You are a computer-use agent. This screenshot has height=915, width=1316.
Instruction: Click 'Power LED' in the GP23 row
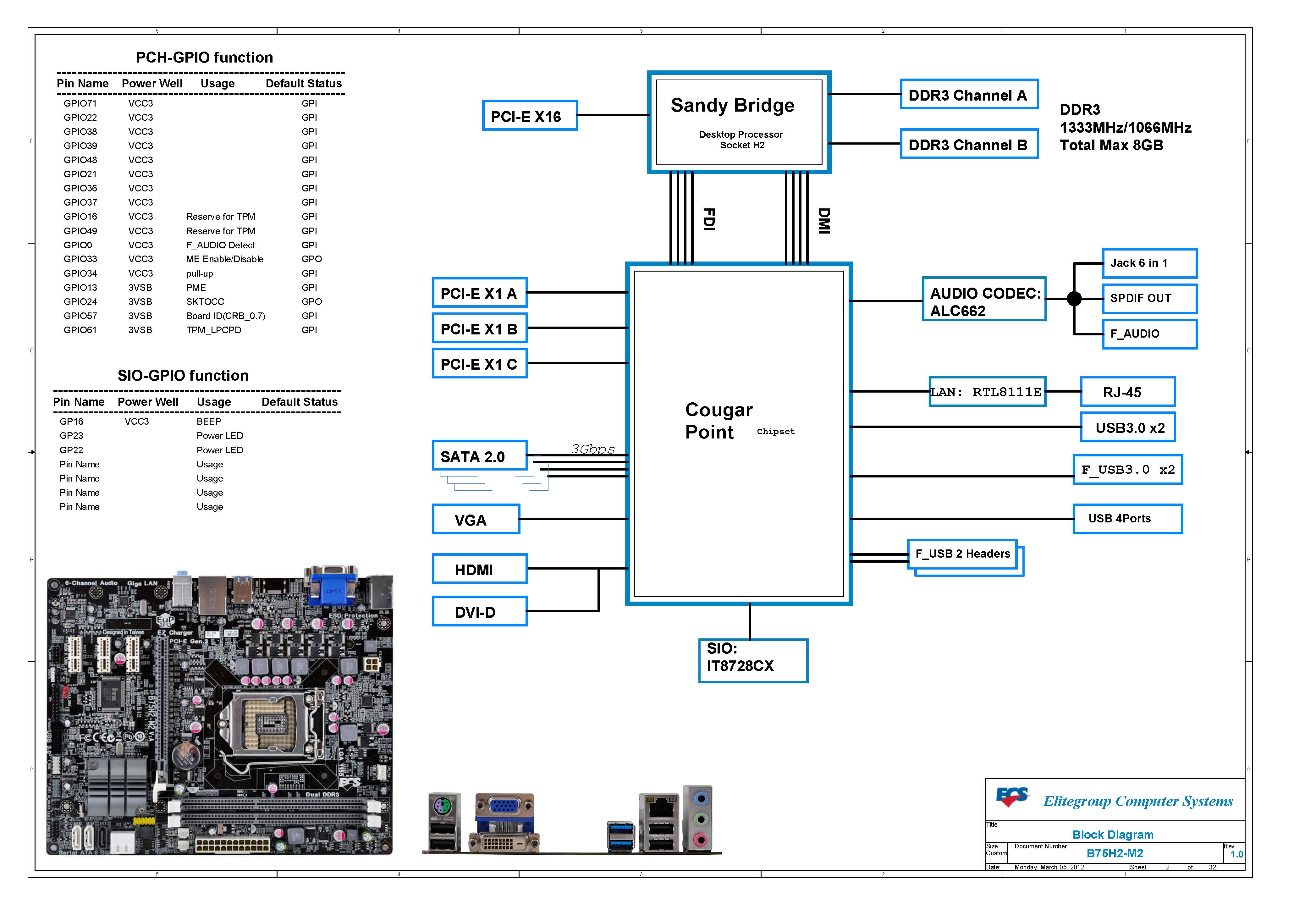(219, 436)
